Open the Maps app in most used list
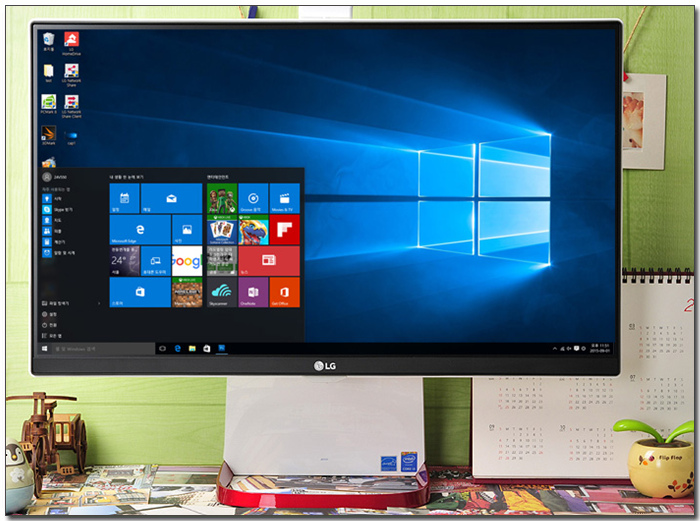700x521 pixels. [52, 220]
